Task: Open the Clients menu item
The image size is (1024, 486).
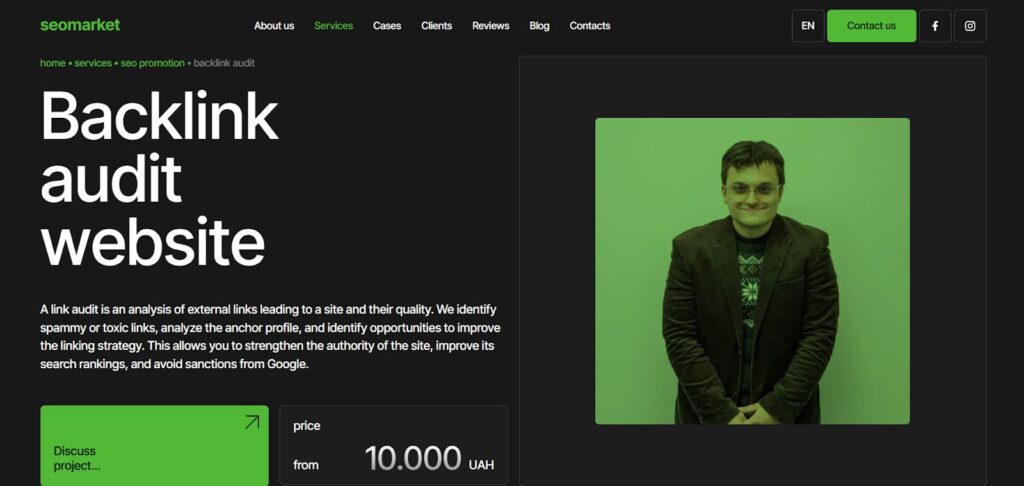Action: click(x=436, y=26)
